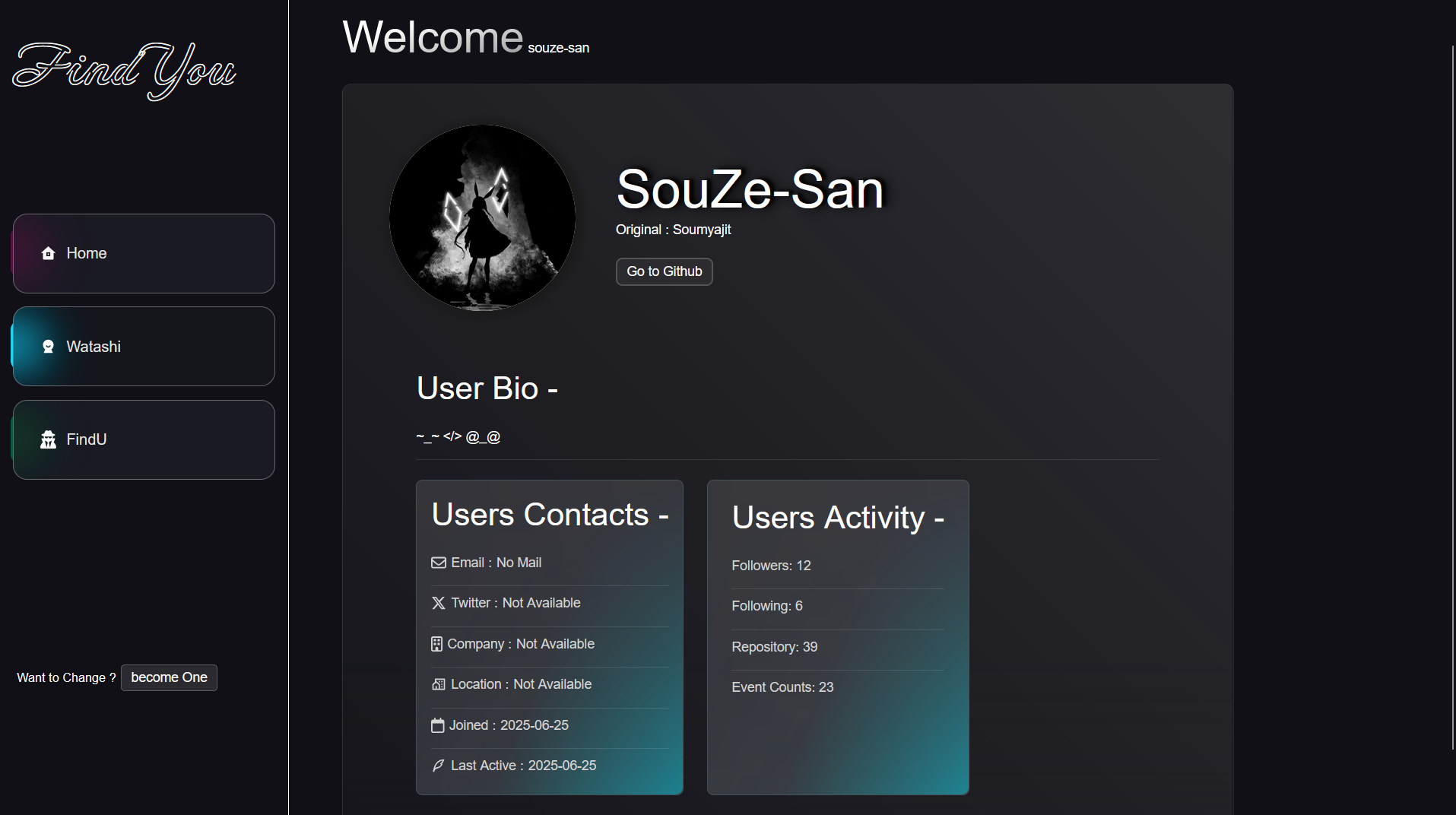Click the page vertical scrollbar

[1452, 395]
